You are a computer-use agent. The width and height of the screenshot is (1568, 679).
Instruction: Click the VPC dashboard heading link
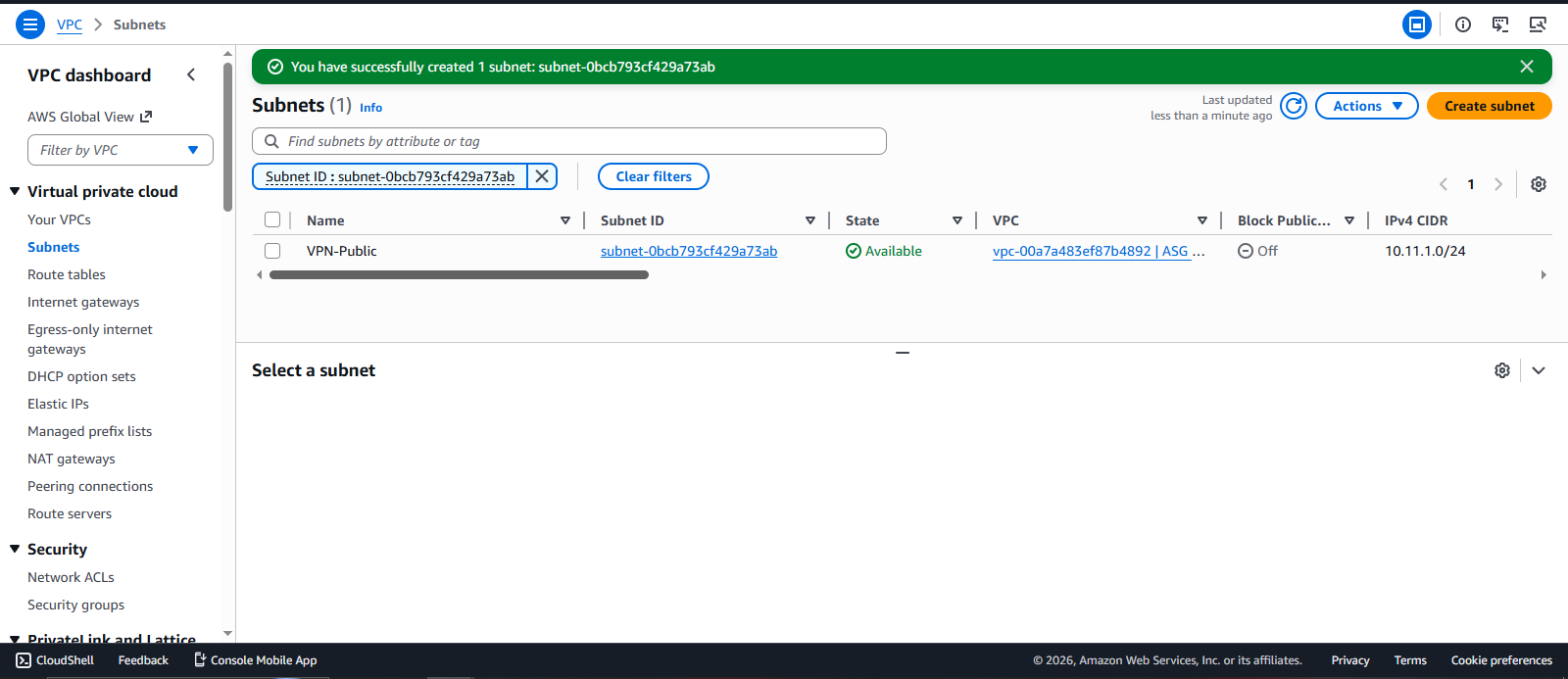(x=89, y=74)
